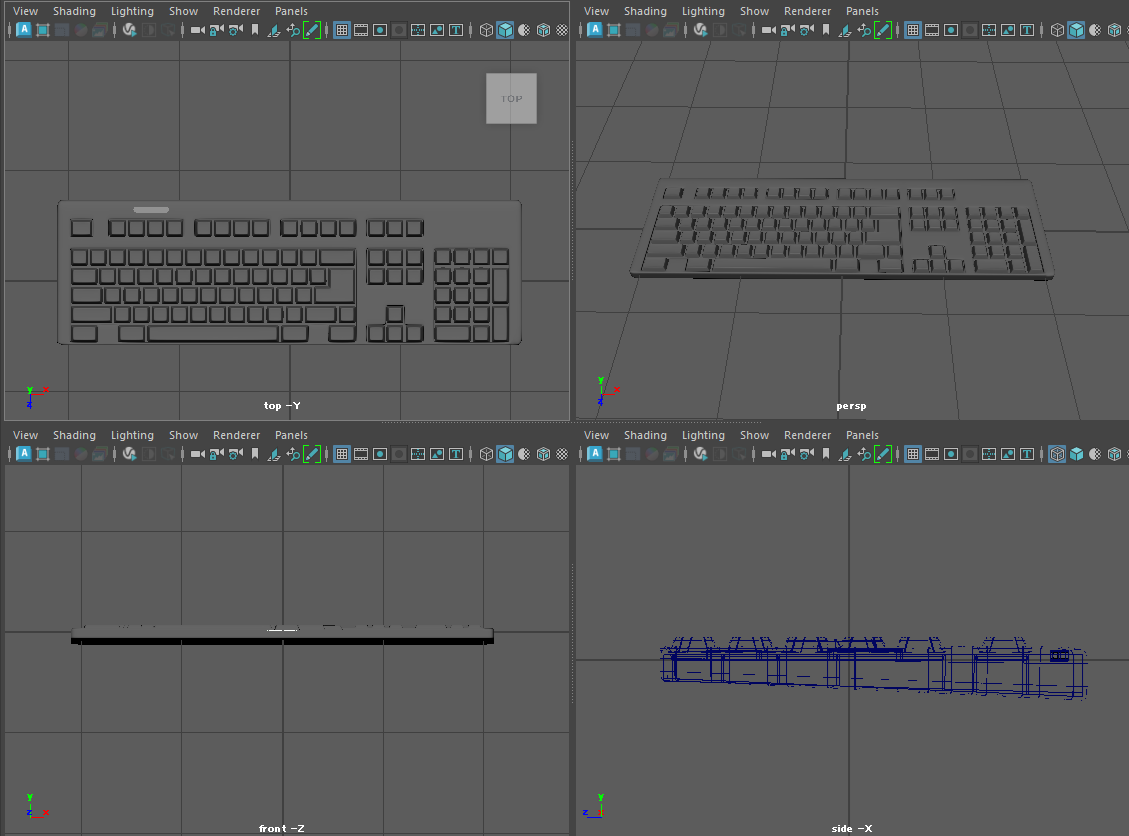Open Lighting menu in side view panel
This screenshot has height=836, width=1129.
(x=703, y=435)
